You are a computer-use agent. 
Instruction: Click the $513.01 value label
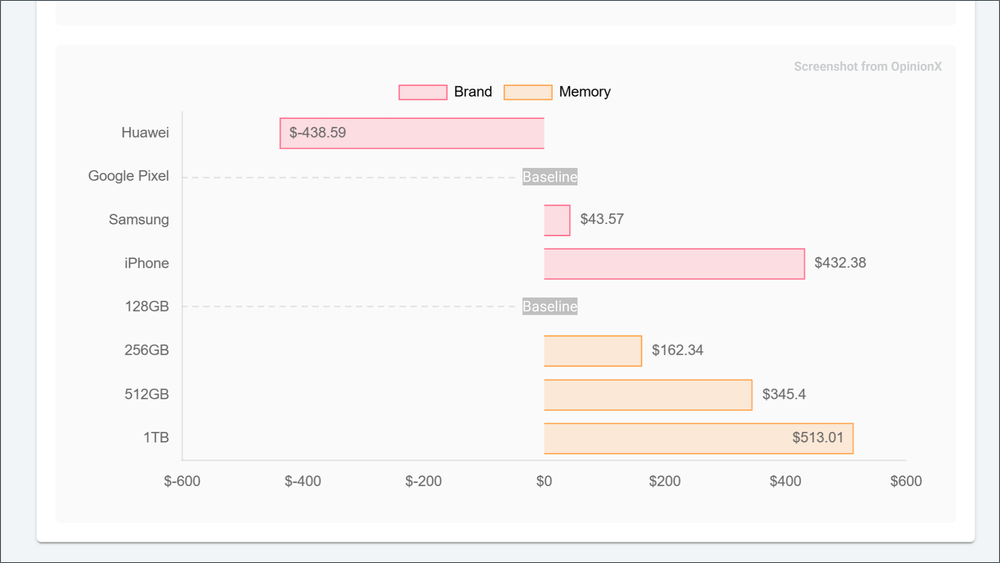pos(818,437)
